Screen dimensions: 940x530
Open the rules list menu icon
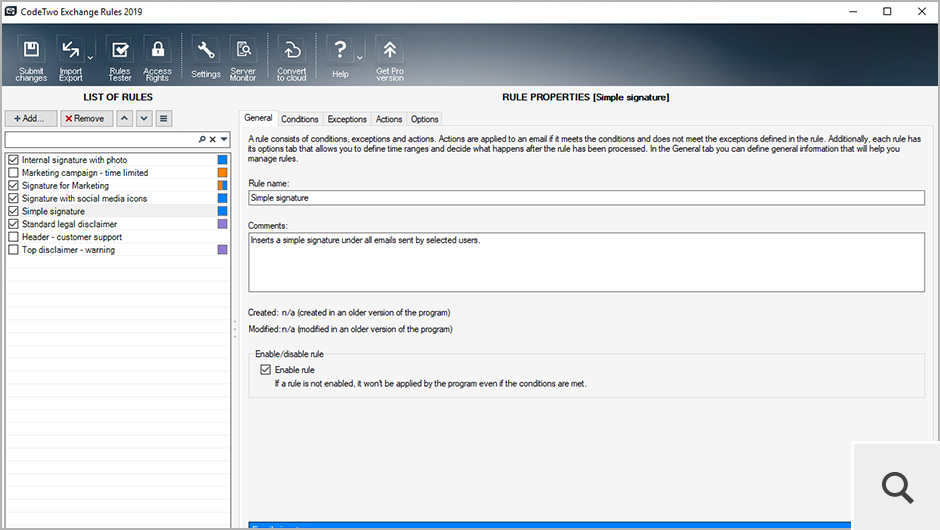pyautogui.click(x=164, y=119)
